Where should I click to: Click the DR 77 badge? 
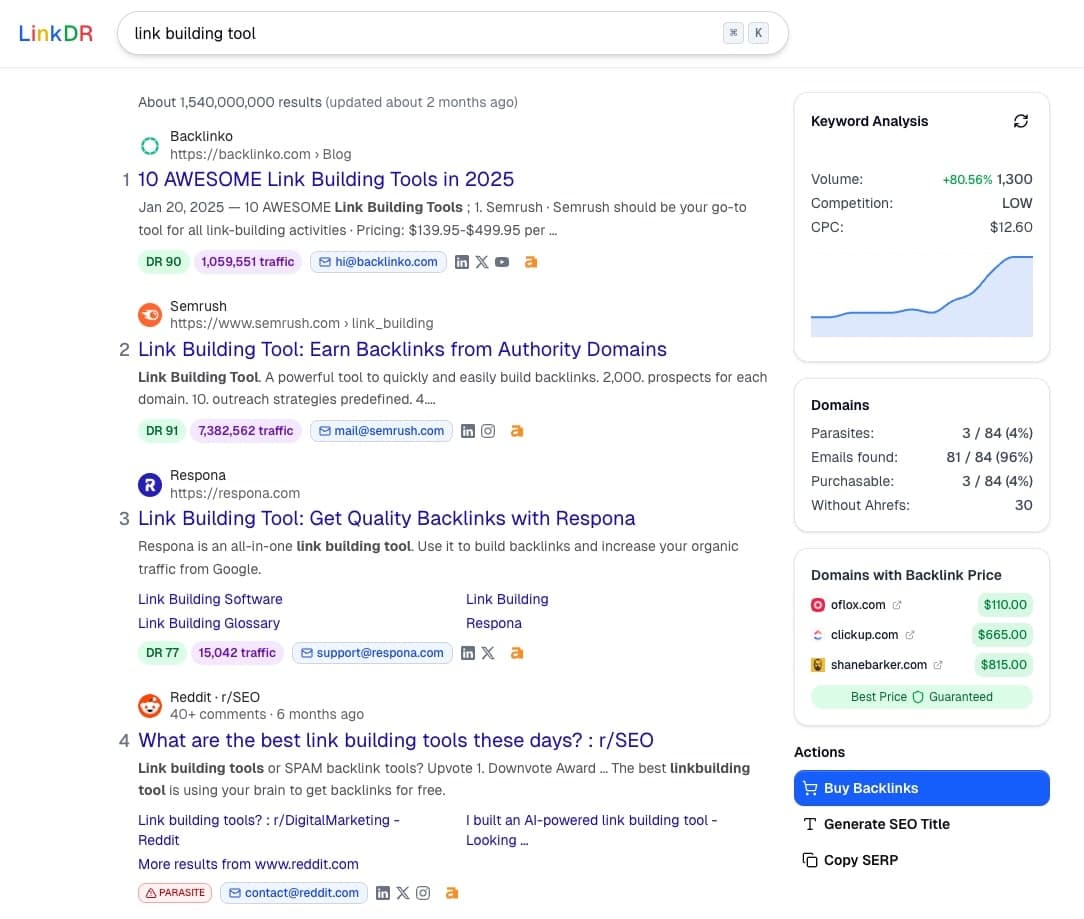click(x=162, y=653)
